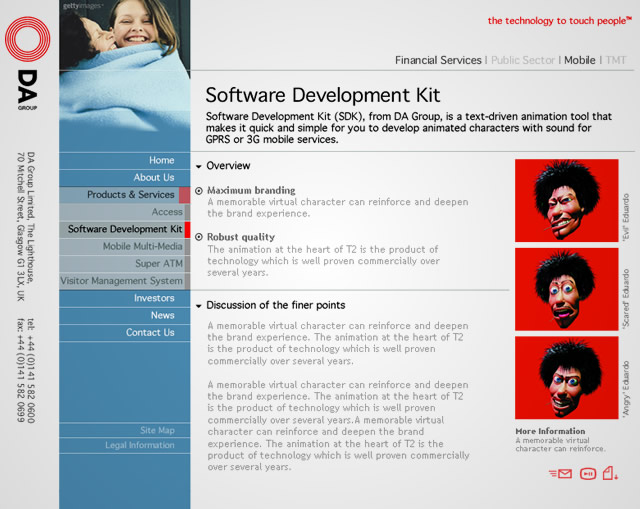Open the Site Map link
Viewport: 640px width, 509px height.
coord(124,430)
